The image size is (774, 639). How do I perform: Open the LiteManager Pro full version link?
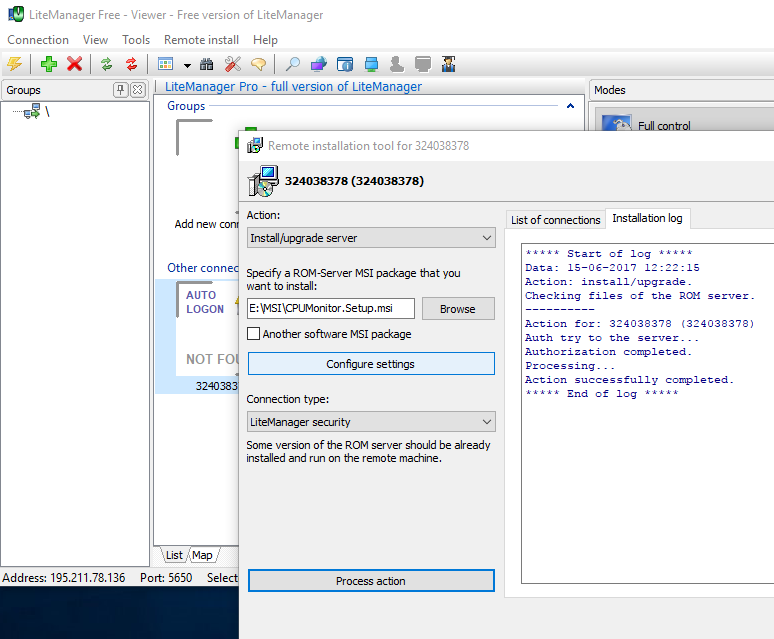pyautogui.click(x=293, y=87)
